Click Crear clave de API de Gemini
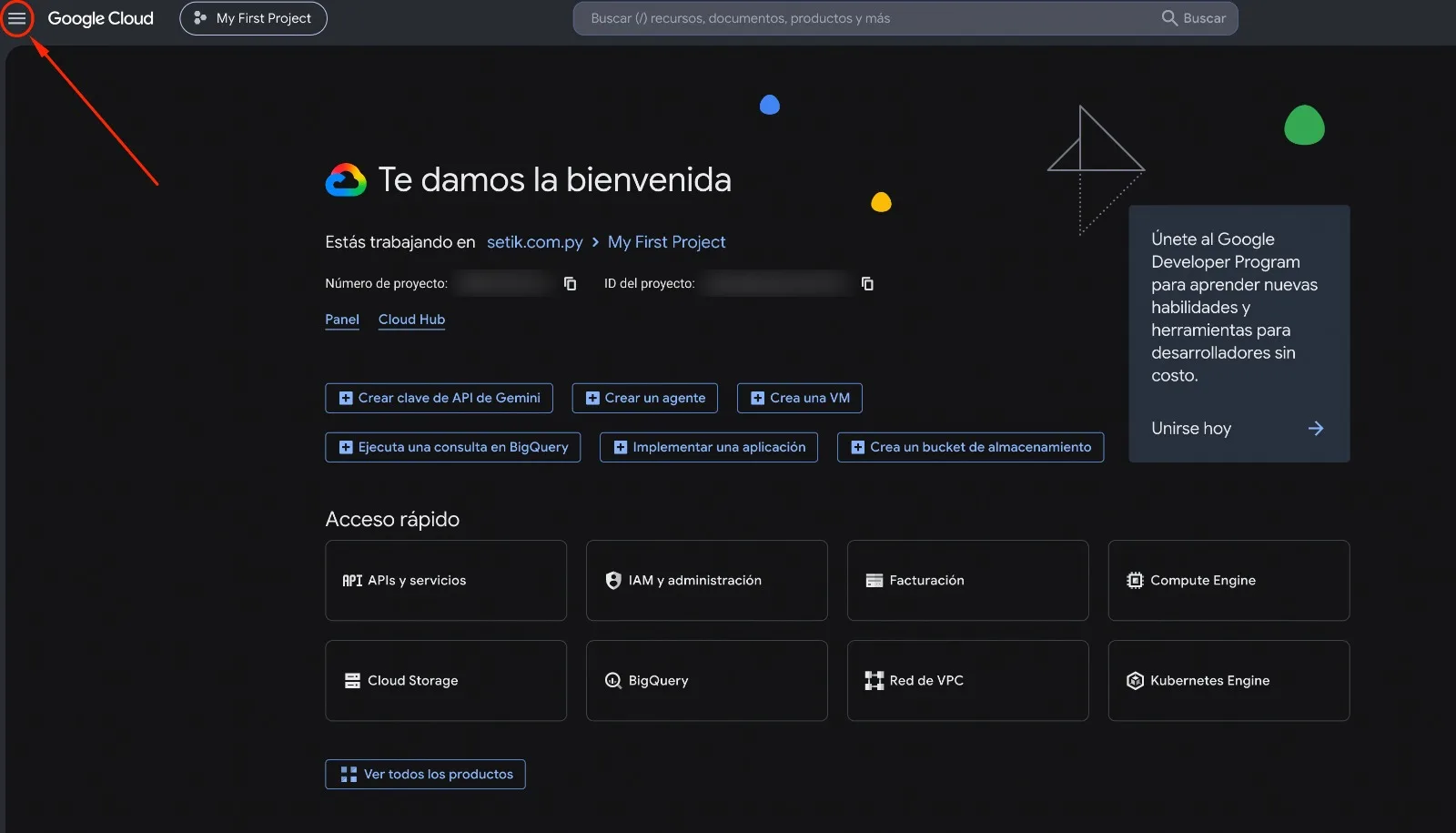Screen dimensions: 1456x833 click(439, 398)
